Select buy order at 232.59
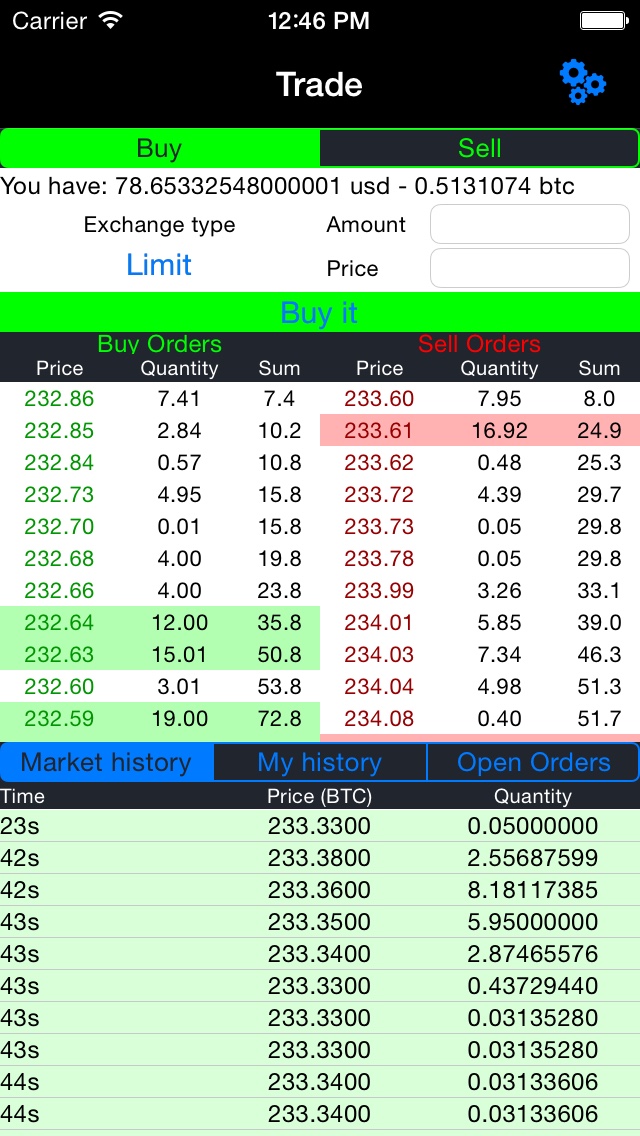This screenshot has height=1136, width=640. click(160, 719)
